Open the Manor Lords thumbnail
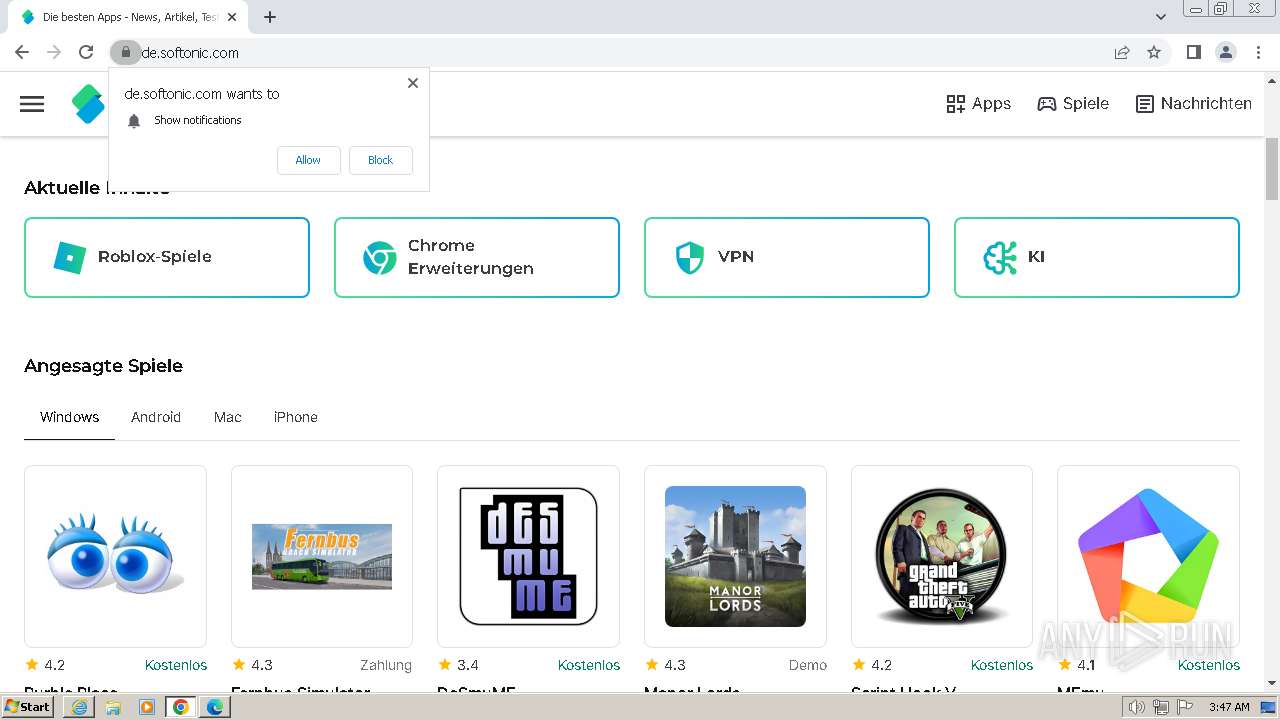 click(735, 556)
